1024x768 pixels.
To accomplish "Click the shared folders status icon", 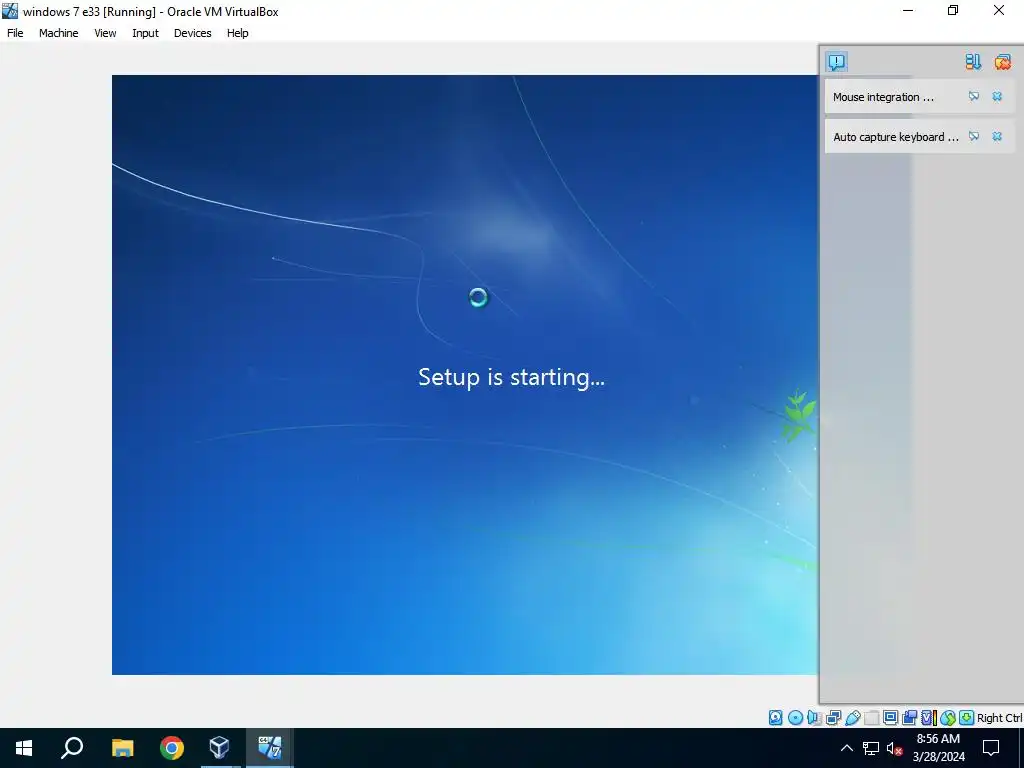I will pos(872,718).
